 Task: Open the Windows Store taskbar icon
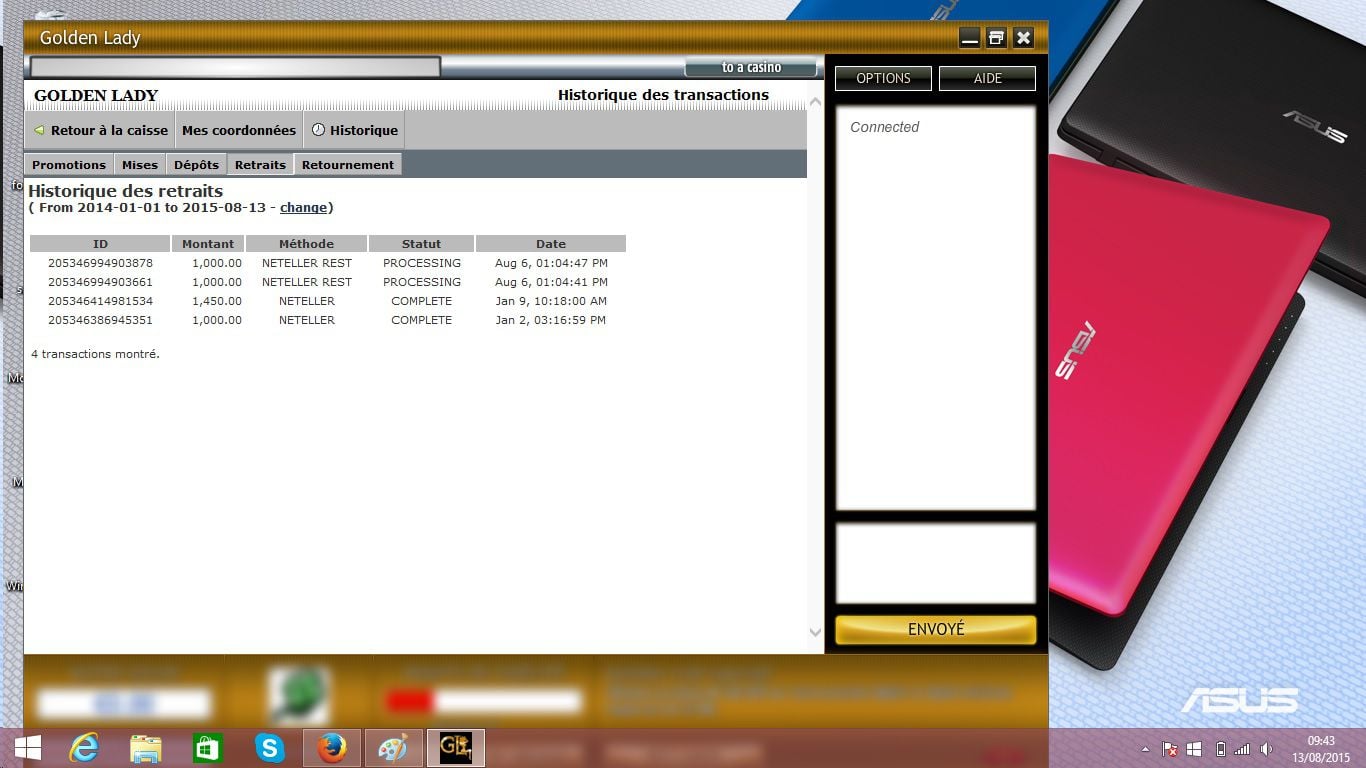(x=208, y=748)
